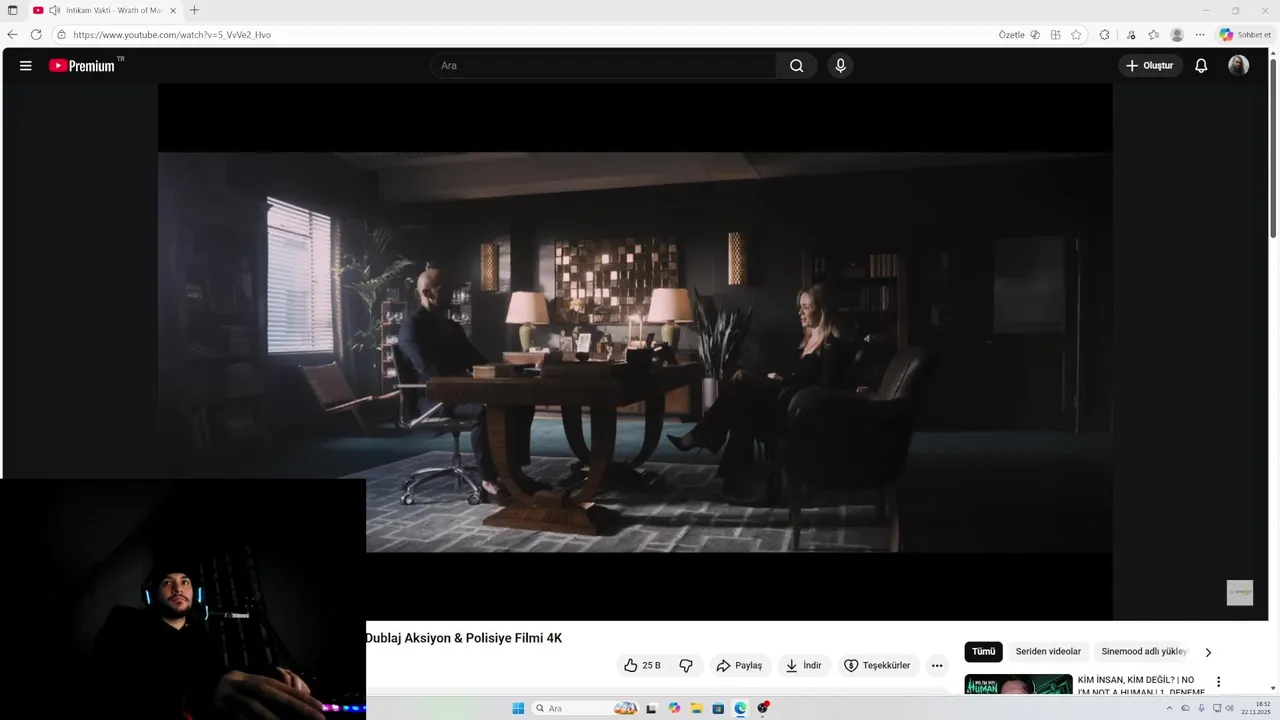1280x720 pixels.
Task: Click the channel watermark in video corner
Action: coord(1240,592)
